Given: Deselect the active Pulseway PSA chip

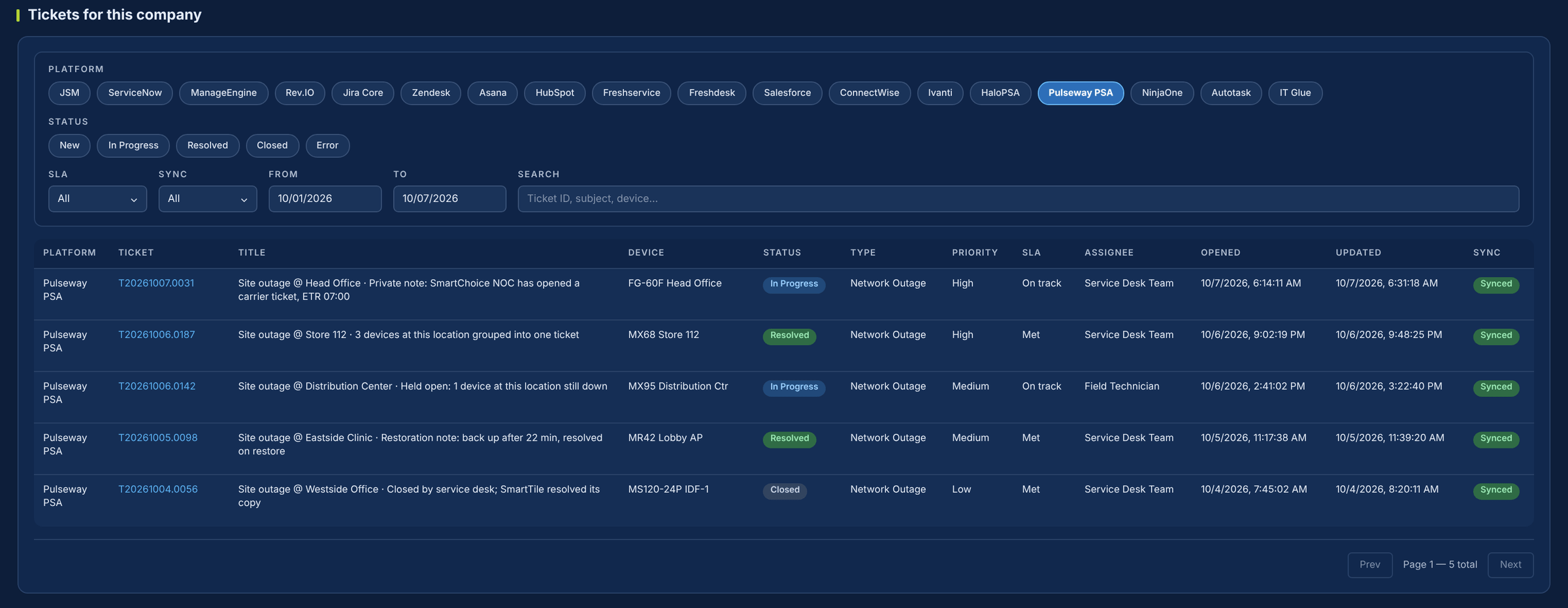Looking at the screenshot, I should point(1081,93).
